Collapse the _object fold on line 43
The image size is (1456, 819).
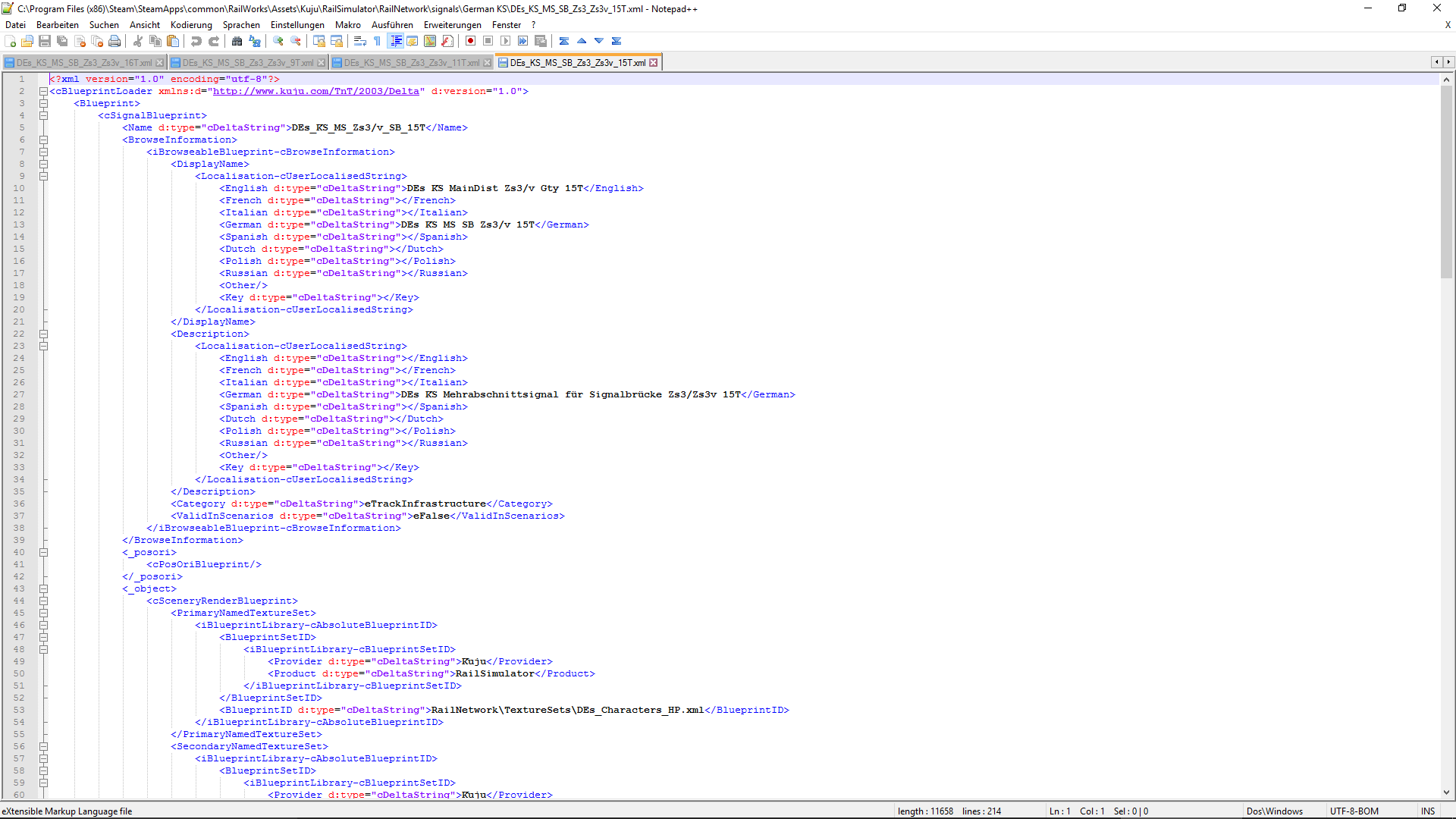pos(43,588)
